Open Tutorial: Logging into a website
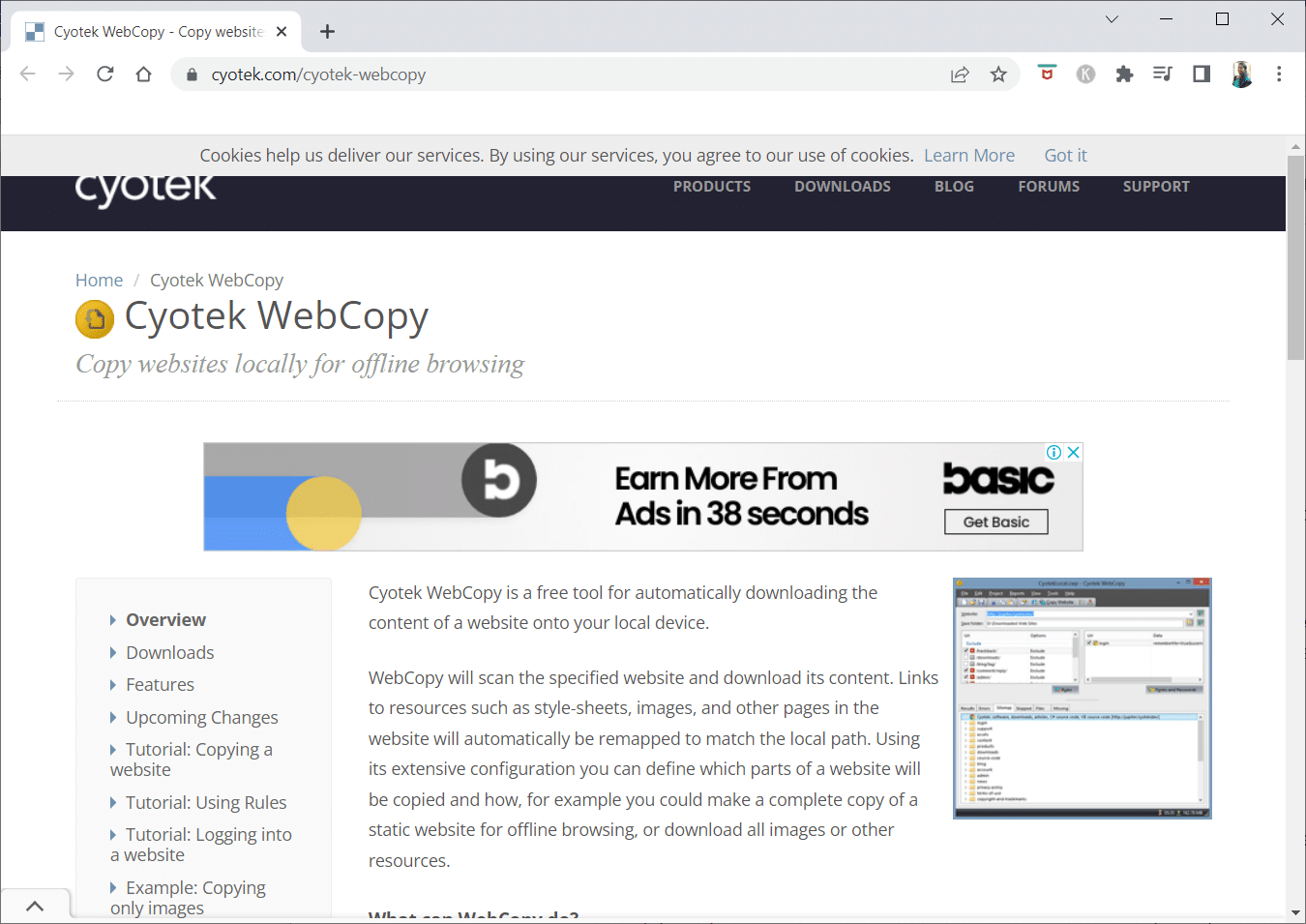 click(201, 845)
